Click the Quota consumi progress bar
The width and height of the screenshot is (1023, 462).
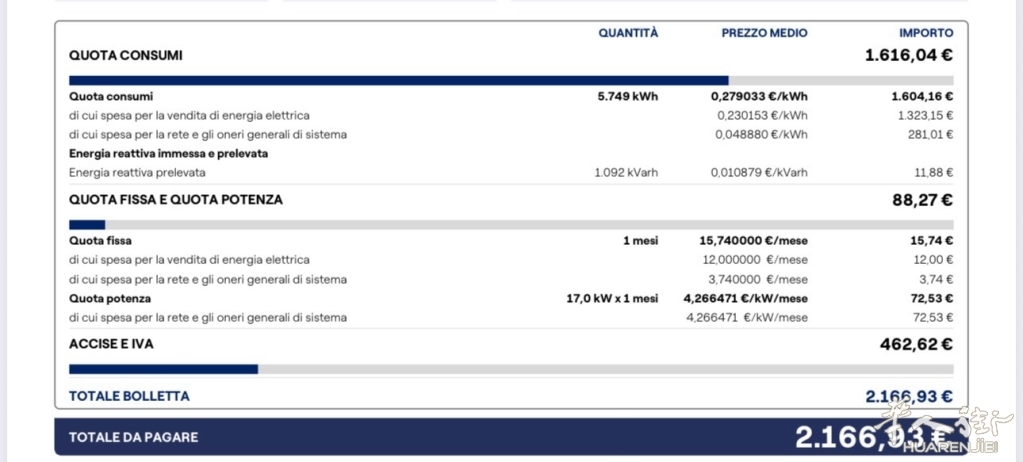[x=511, y=80]
